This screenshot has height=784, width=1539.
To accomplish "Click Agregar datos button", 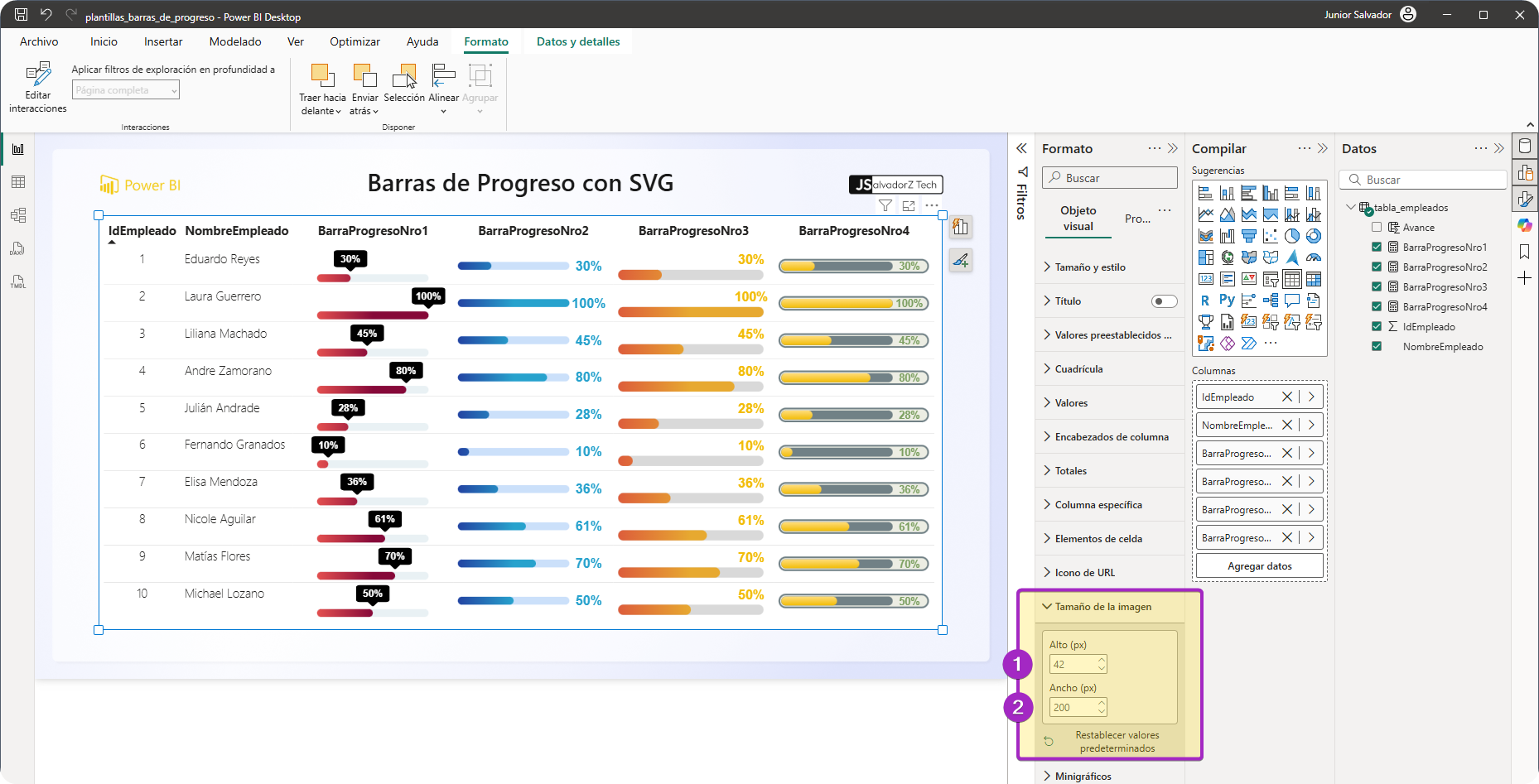I will point(1259,566).
